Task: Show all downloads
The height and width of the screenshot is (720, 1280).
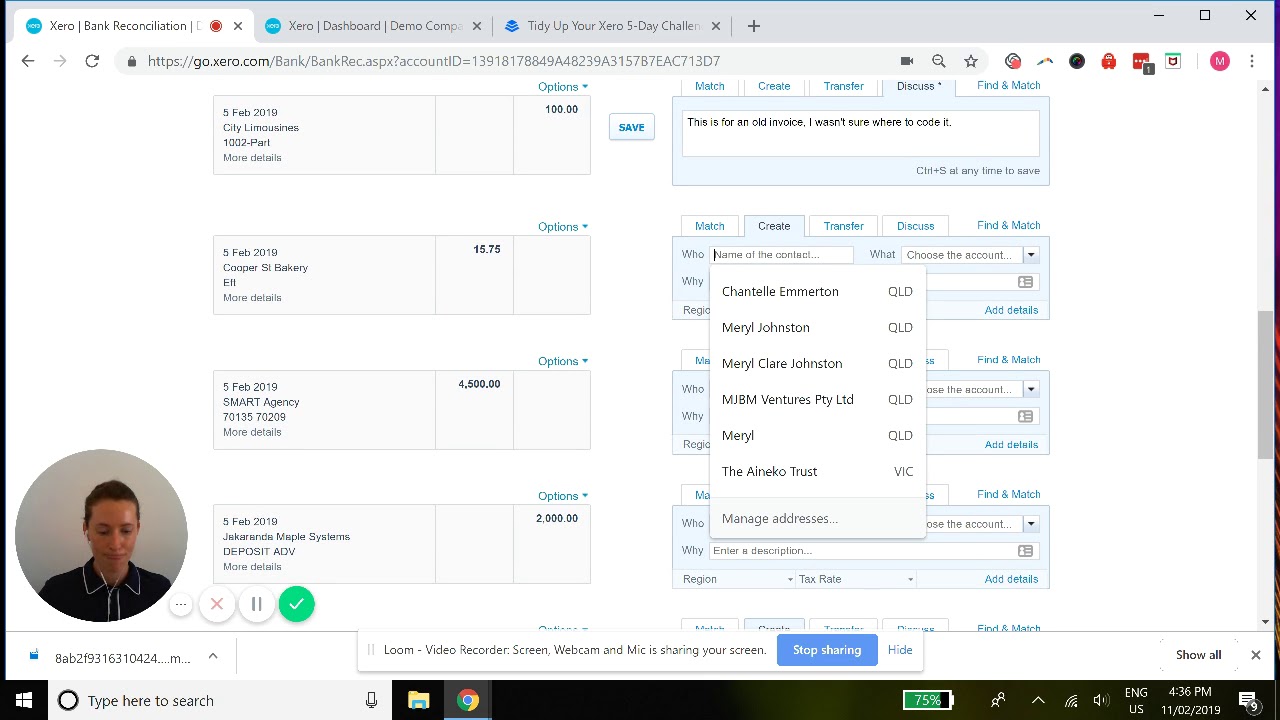Action: point(1198,655)
